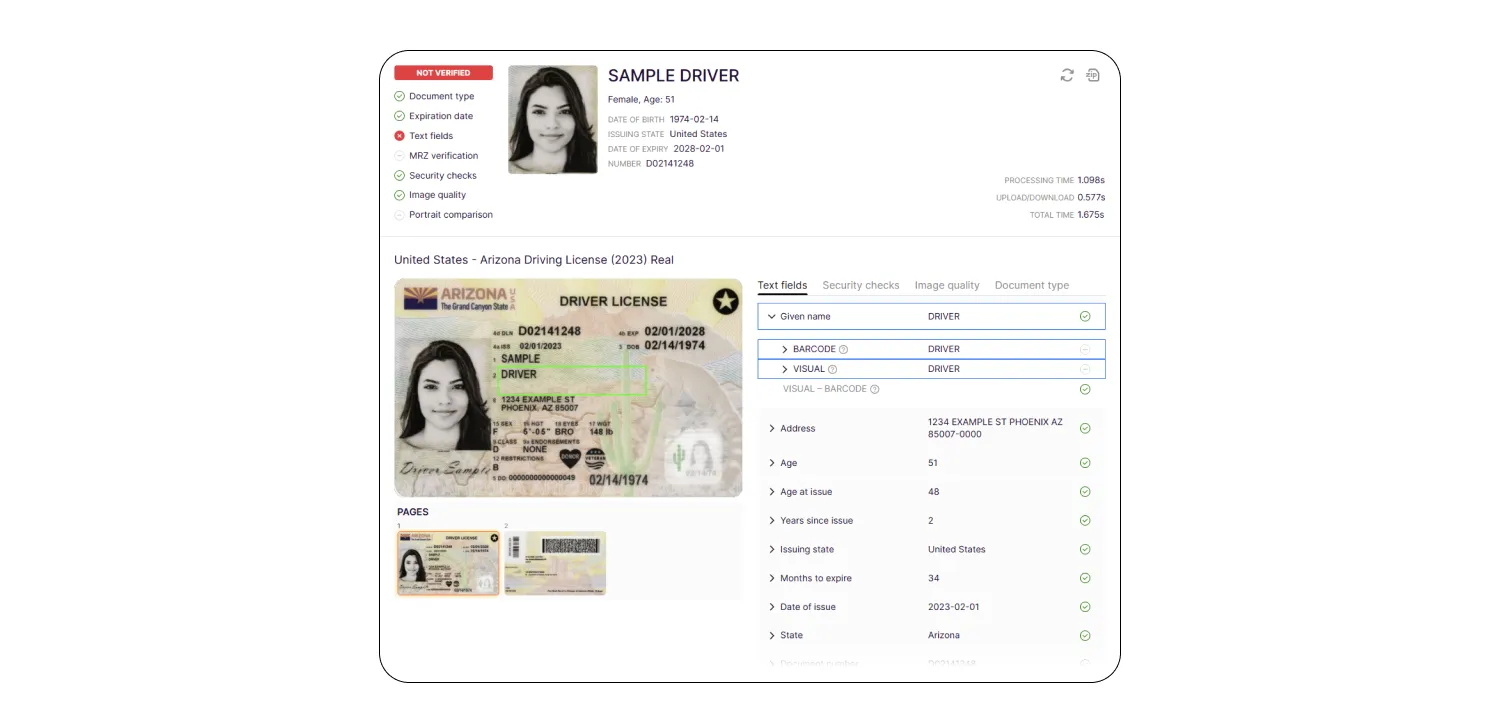Open the Image quality tab
This screenshot has width=1500, height=703.
click(946, 285)
